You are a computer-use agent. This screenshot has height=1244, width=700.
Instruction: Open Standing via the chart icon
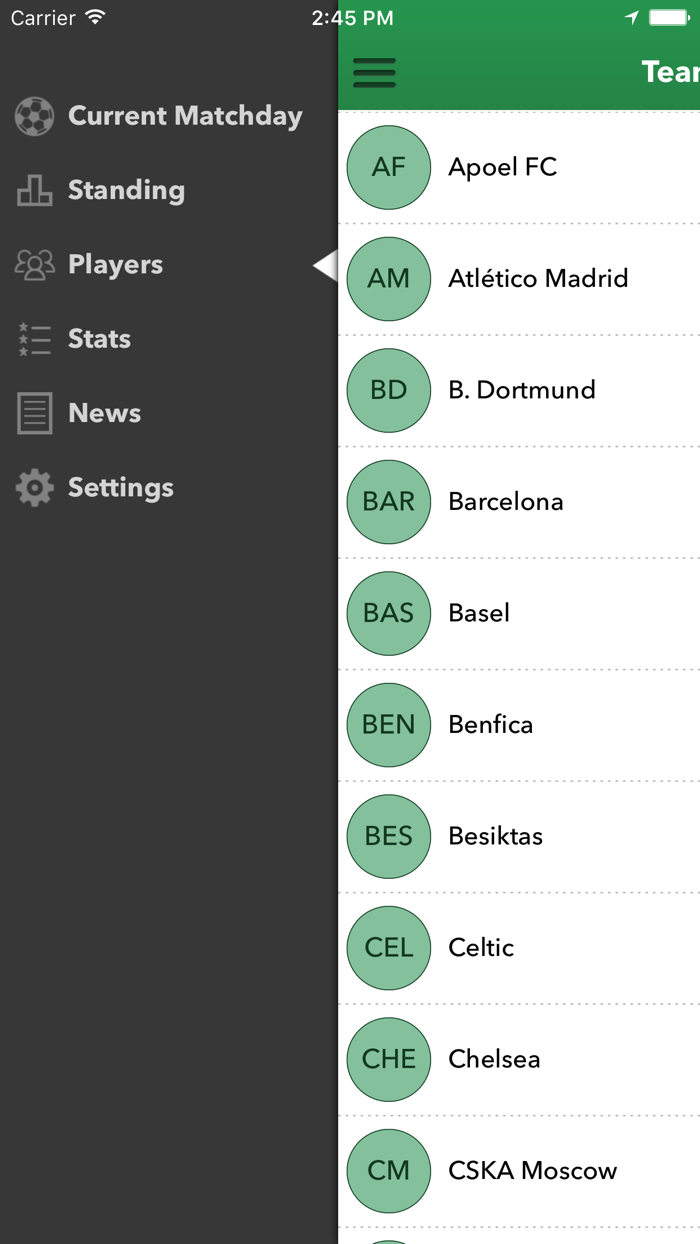coord(34,190)
